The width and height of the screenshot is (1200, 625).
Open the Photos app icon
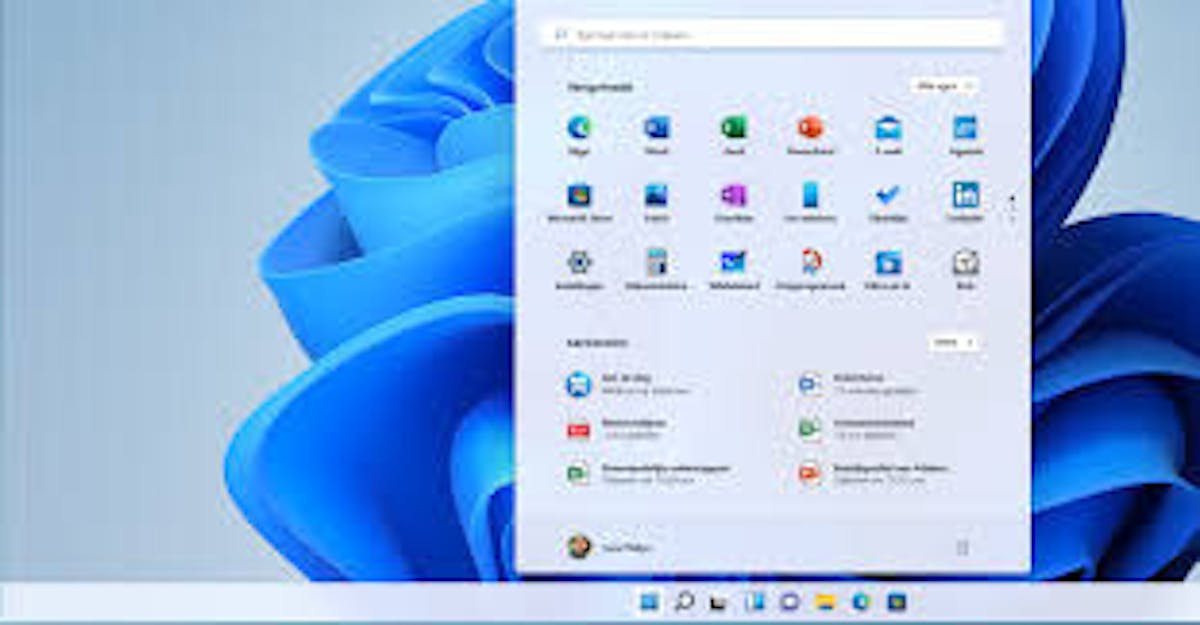point(656,195)
